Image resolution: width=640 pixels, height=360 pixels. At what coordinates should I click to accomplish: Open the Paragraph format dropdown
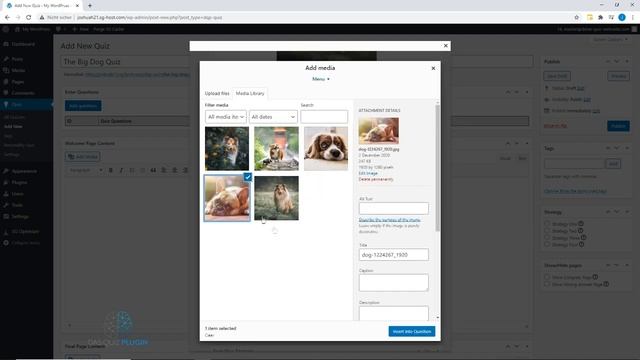[x=86, y=170]
